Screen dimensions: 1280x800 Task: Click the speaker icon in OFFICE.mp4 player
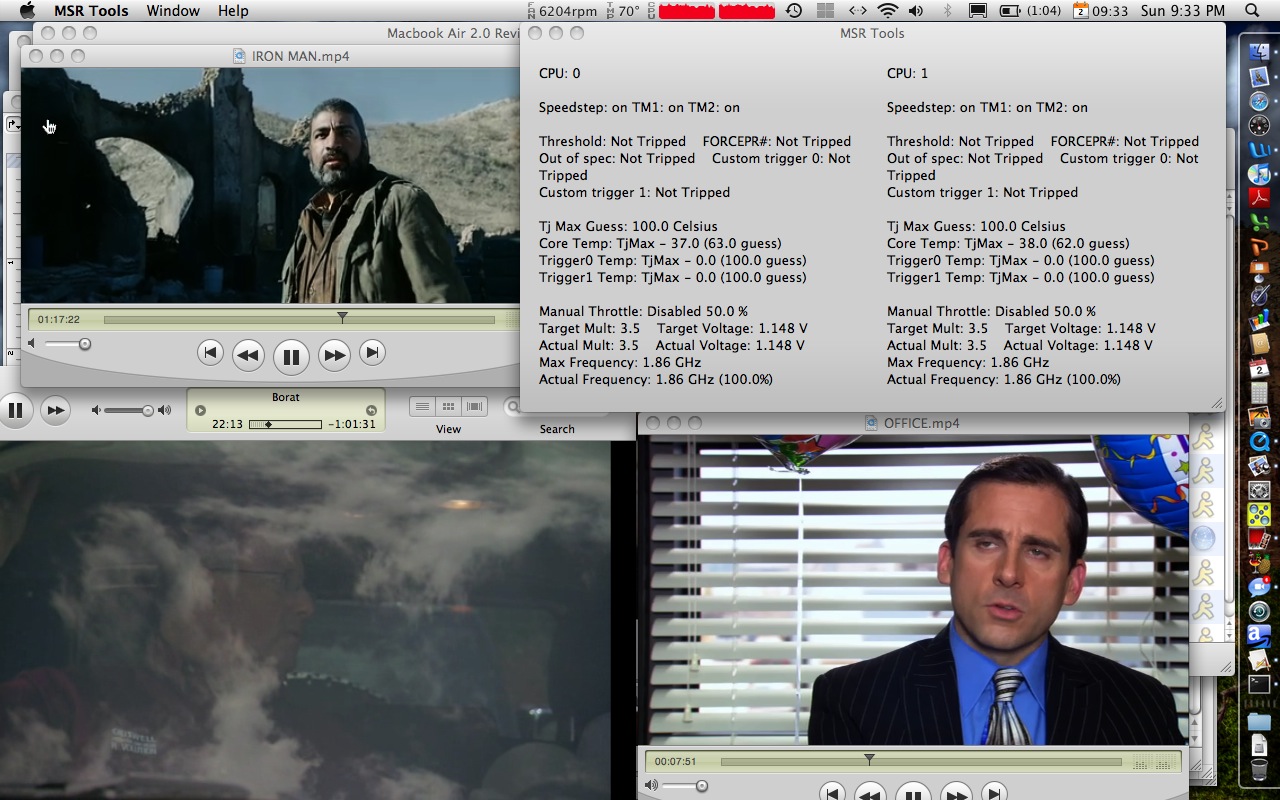[x=652, y=786]
